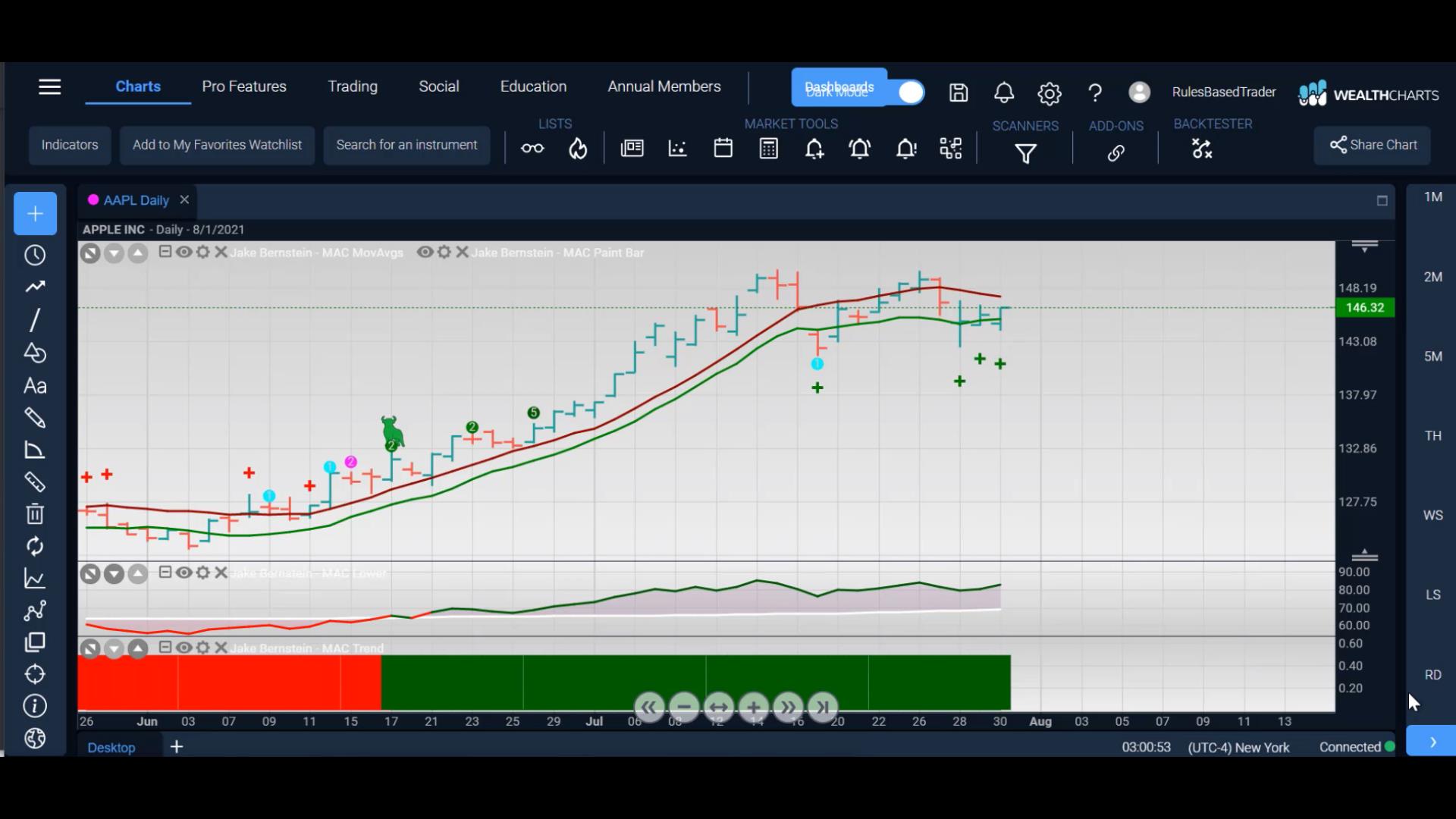This screenshot has height=819, width=1456.
Task: Move the main price pane down
Action: click(x=114, y=253)
